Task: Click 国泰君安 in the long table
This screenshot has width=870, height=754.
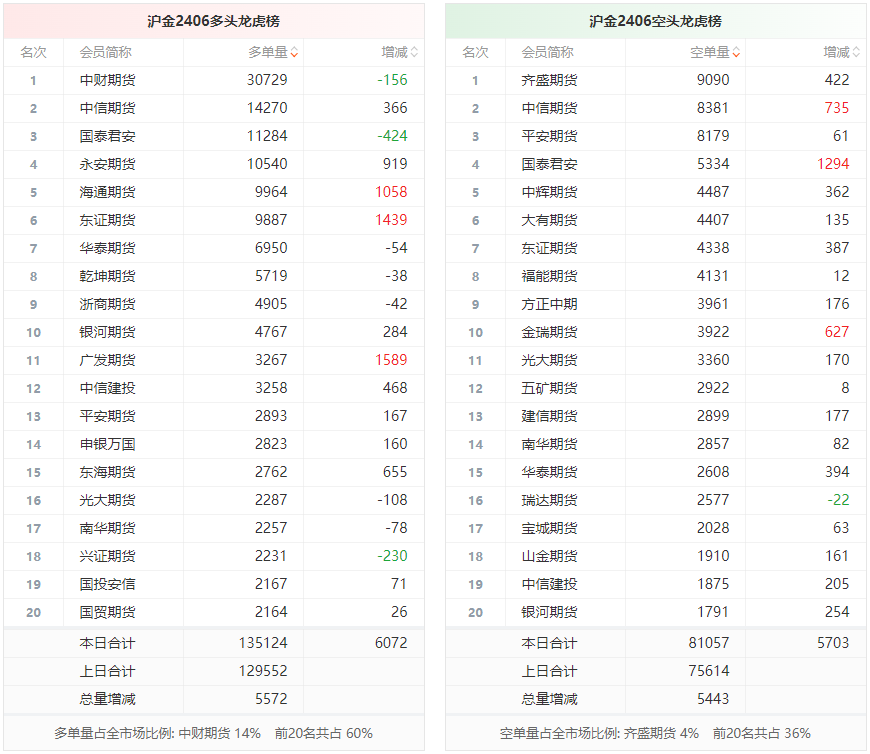Action: click(107, 136)
